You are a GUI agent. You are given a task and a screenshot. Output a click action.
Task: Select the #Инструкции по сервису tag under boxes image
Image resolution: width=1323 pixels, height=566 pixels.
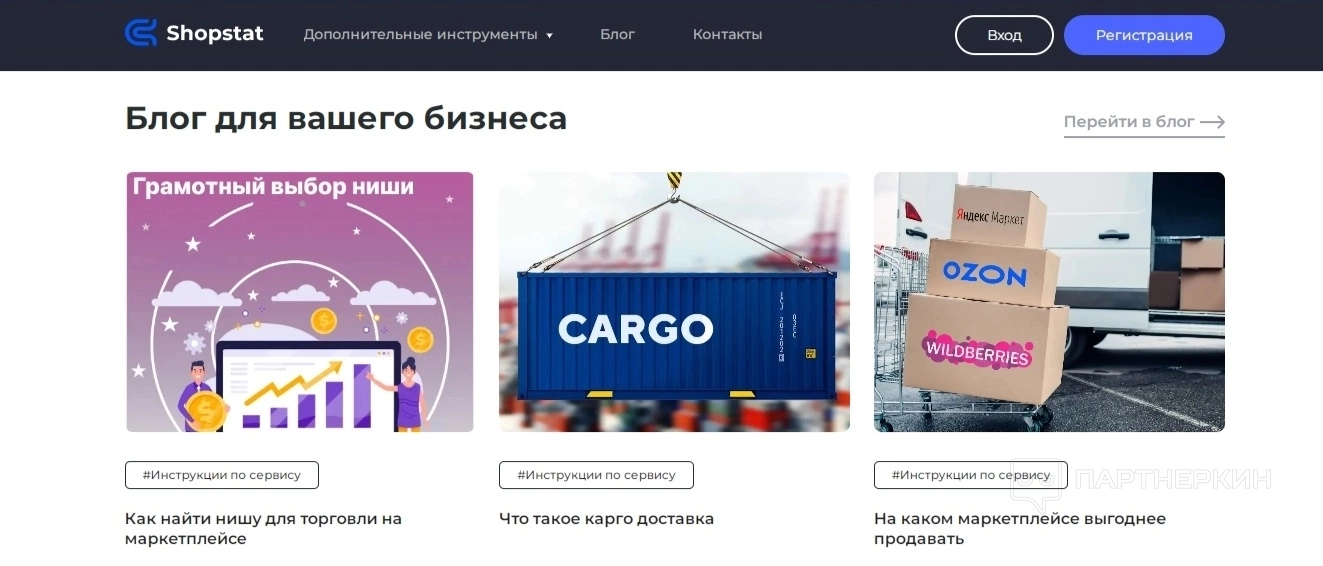[971, 475]
